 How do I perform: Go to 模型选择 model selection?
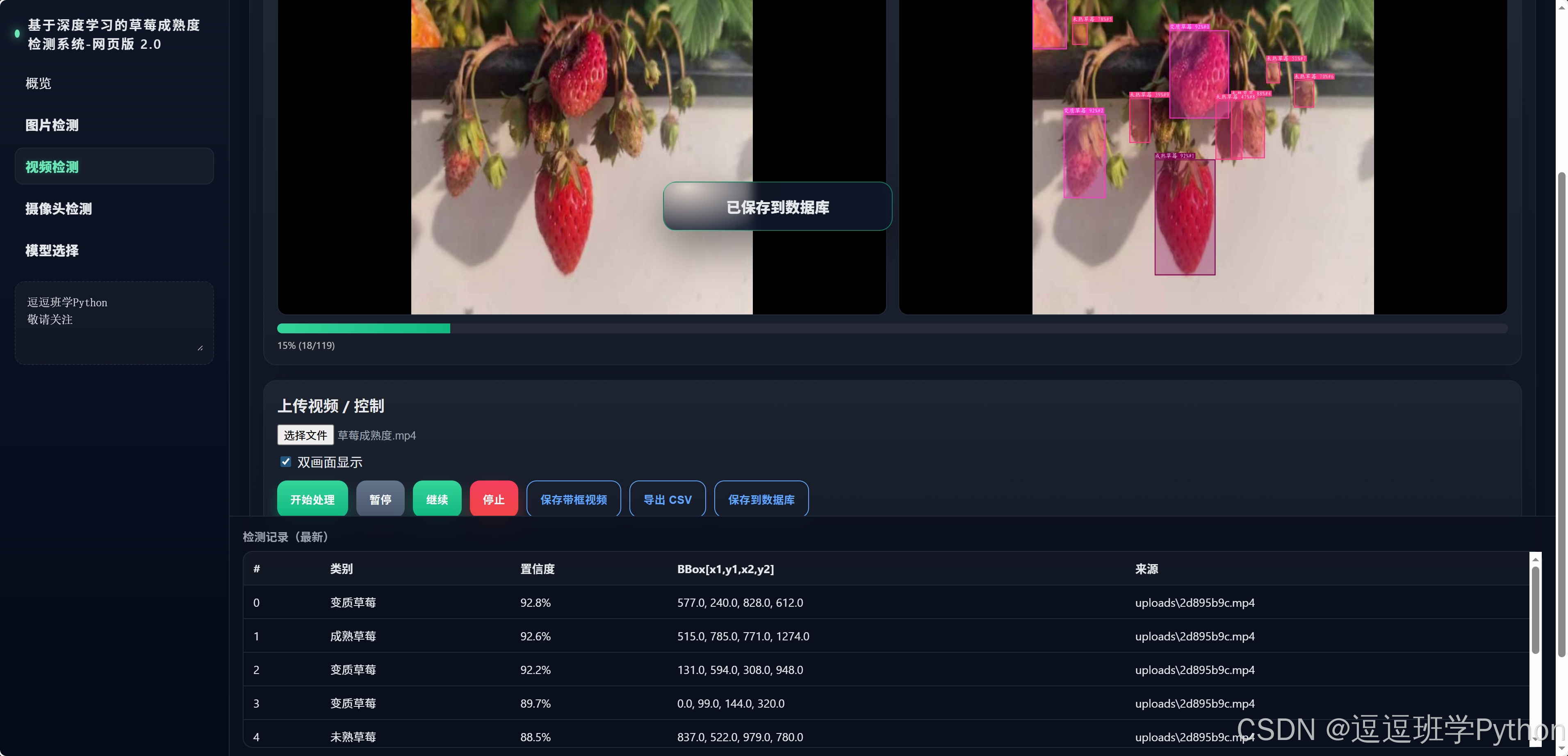click(52, 251)
